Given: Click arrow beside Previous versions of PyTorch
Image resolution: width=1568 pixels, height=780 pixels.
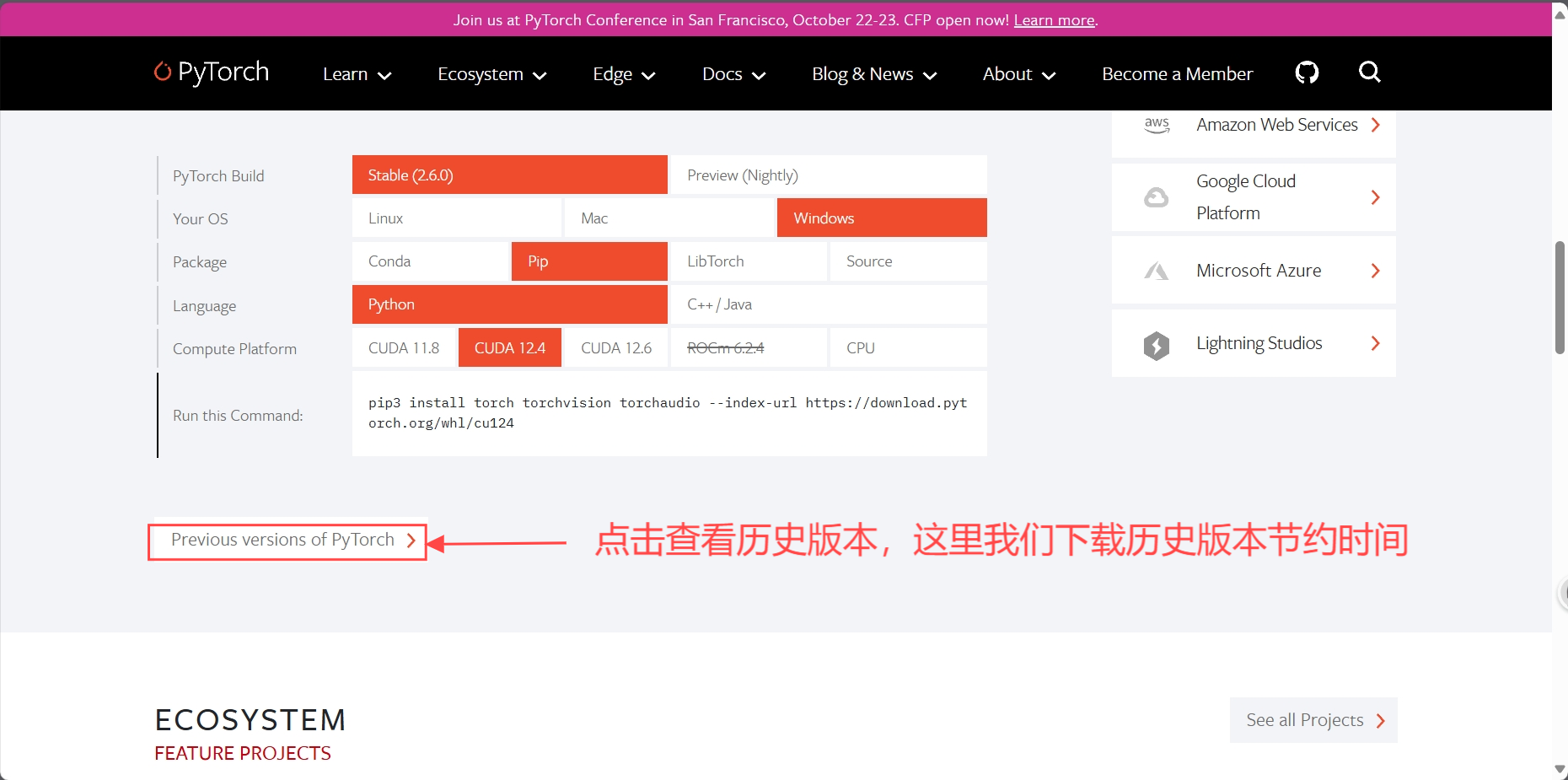Looking at the screenshot, I should (411, 541).
